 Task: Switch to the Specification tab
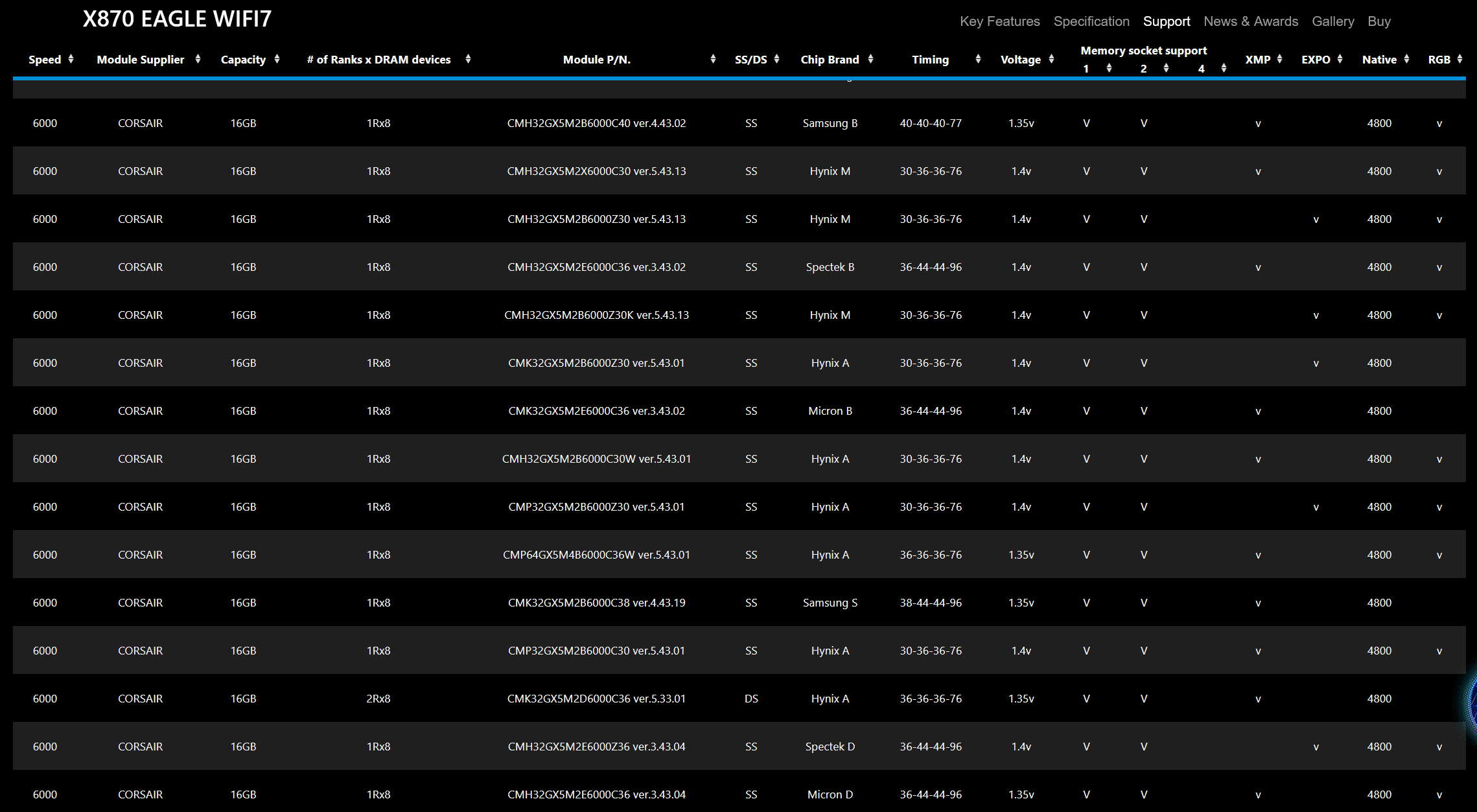click(x=1091, y=21)
